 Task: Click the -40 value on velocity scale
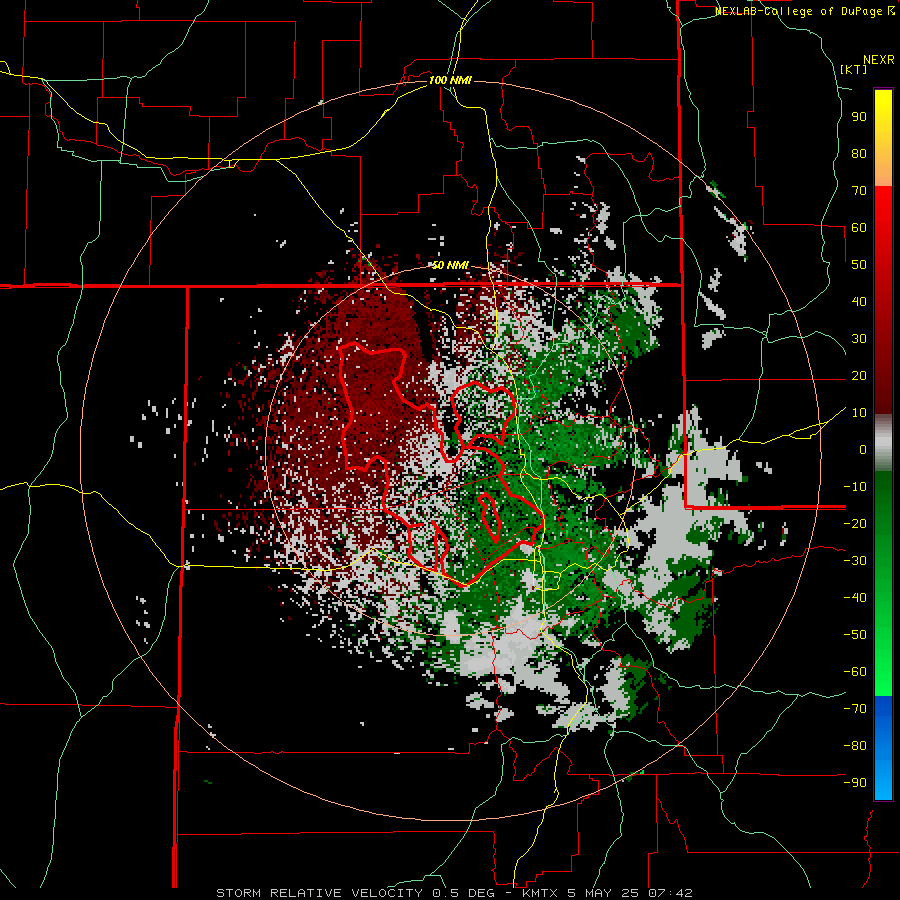pos(855,598)
